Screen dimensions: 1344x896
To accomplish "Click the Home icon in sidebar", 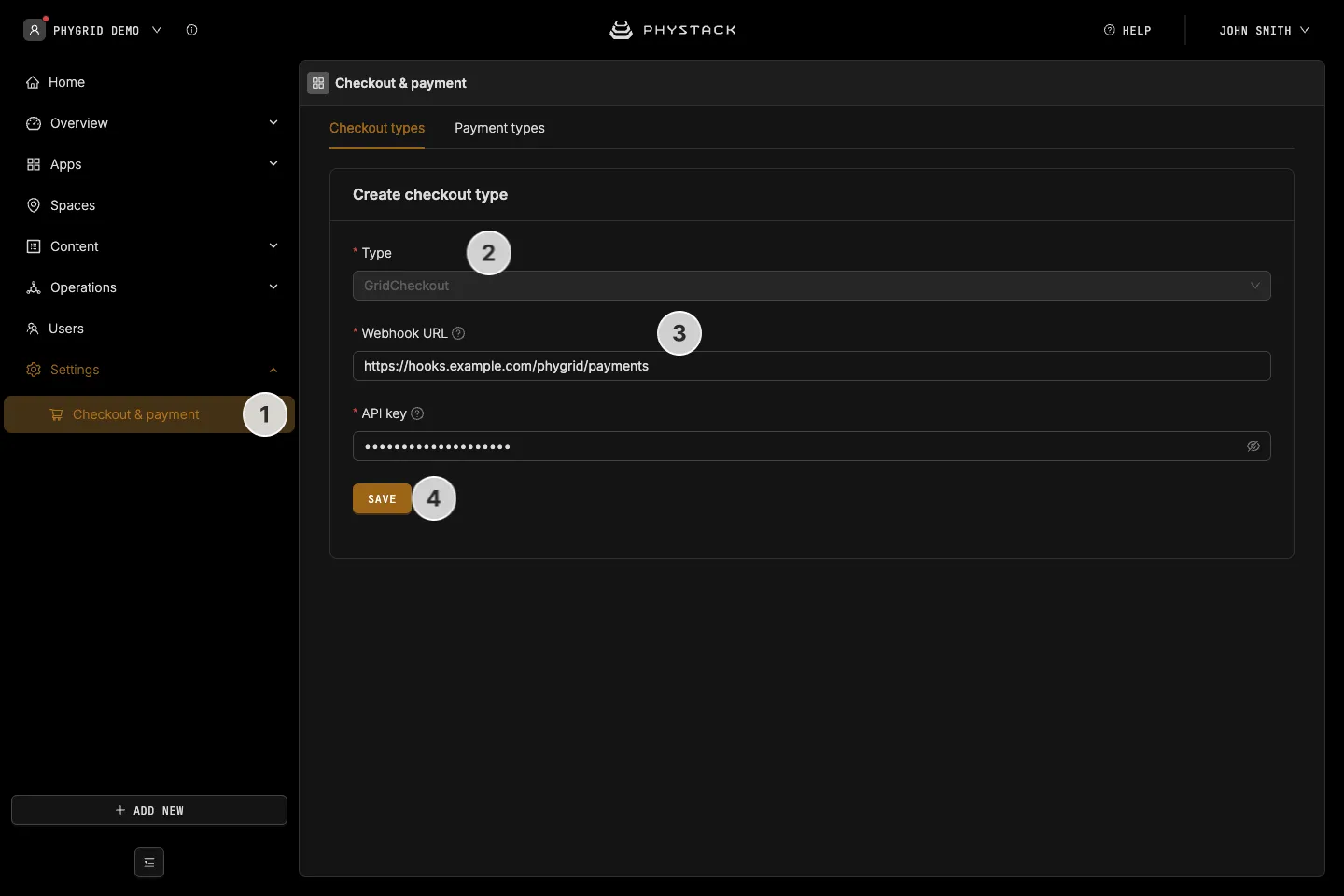I will point(34,82).
